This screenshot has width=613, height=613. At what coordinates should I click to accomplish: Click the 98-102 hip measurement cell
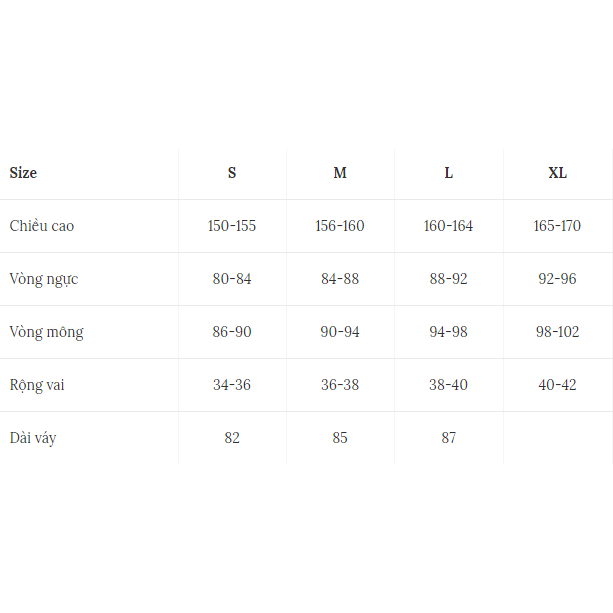point(557,332)
